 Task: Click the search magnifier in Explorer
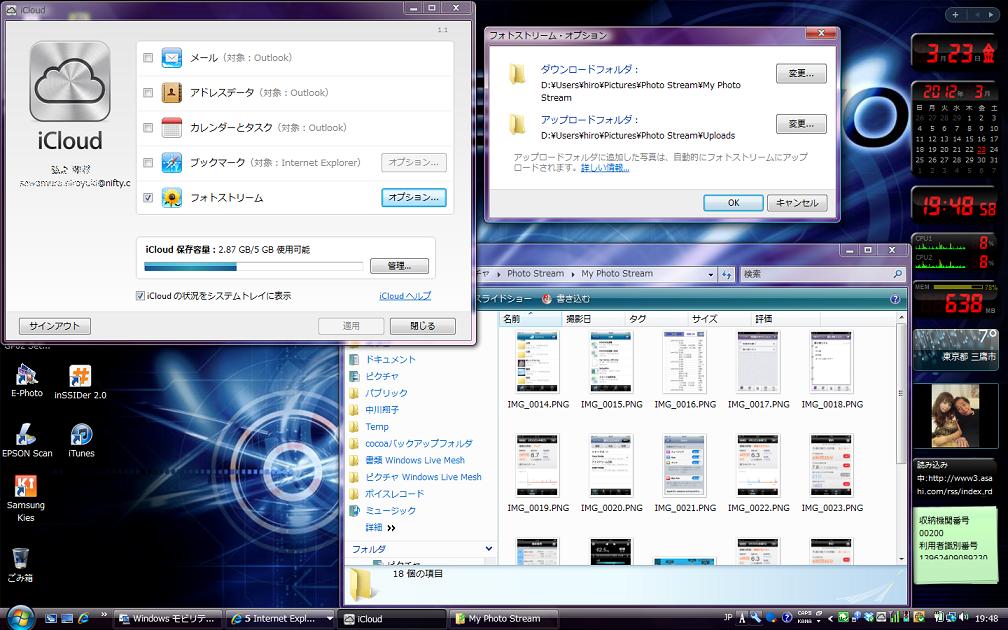click(x=897, y=274)
